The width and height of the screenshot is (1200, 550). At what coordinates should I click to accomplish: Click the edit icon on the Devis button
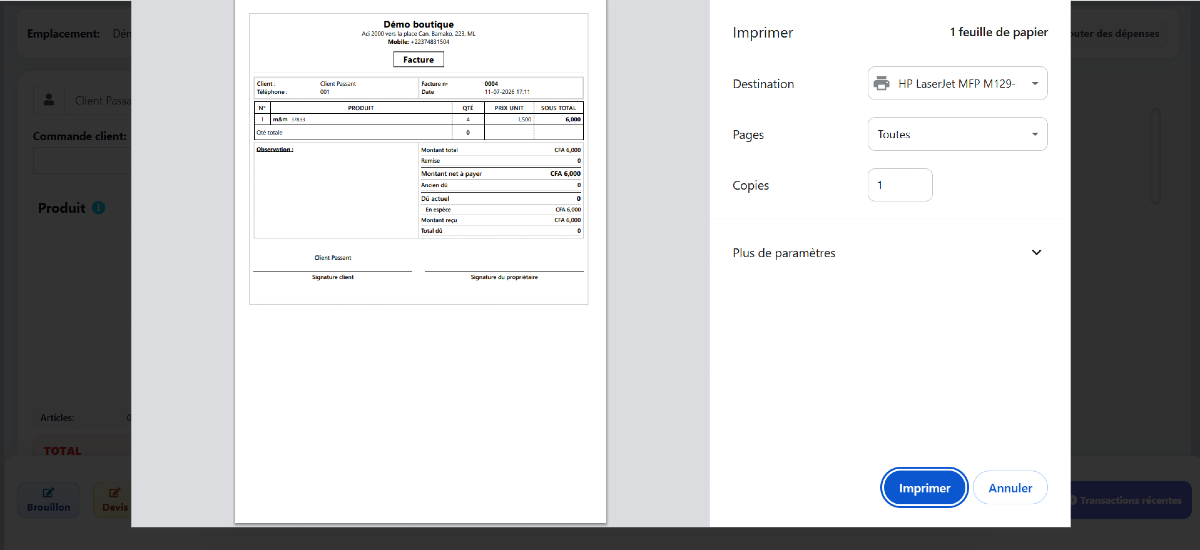114,492
